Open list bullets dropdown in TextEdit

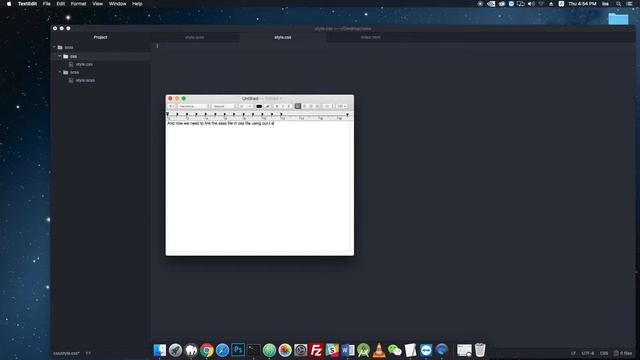click(x=341, y=106)
